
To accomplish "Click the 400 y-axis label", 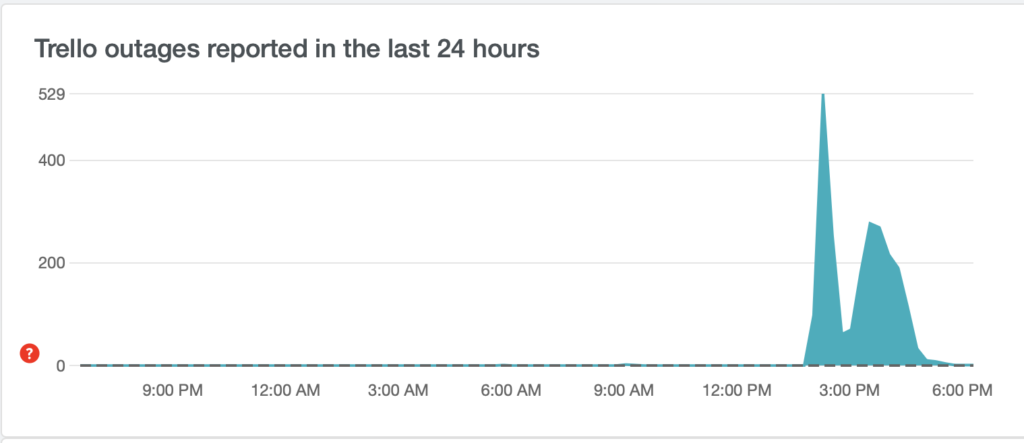I will pos(52,160).
